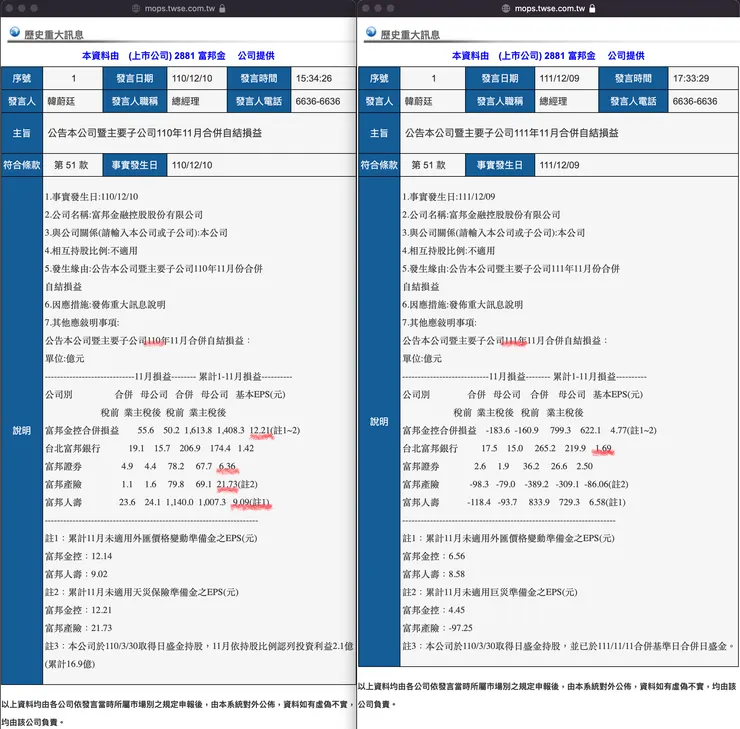Click 第 51 款 in the left window
The width and height of the screenshot is (740, 729).
[x=71, y=165]
